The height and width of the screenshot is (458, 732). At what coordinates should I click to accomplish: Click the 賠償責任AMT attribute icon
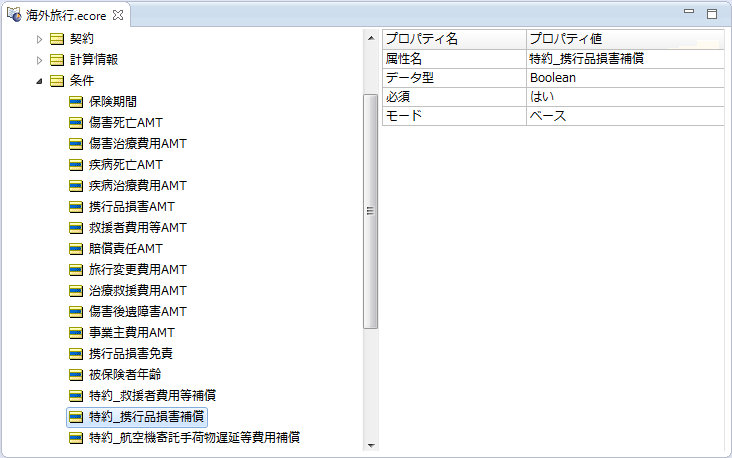(x=76, y=248)
